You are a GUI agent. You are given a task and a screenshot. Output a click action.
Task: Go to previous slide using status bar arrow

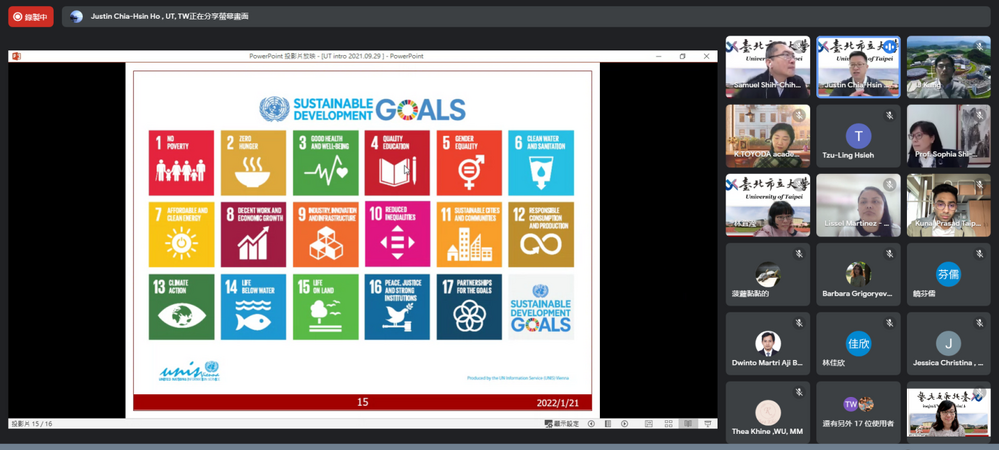[591, 423]
